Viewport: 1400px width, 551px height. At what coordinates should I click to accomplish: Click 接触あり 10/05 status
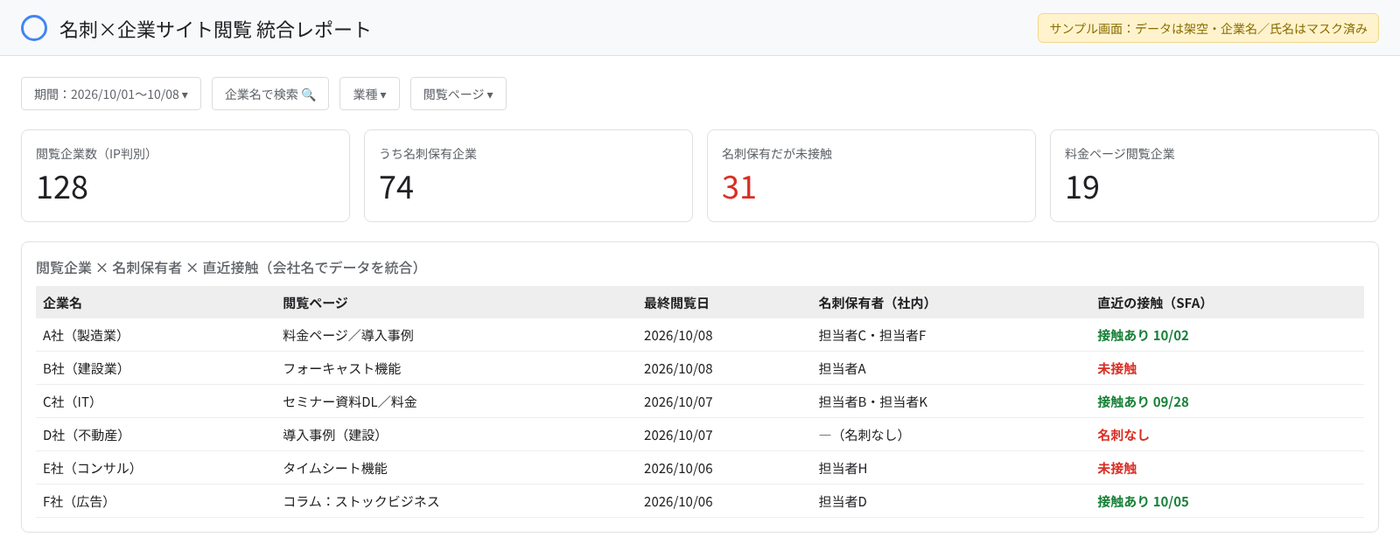[1143, 501]
